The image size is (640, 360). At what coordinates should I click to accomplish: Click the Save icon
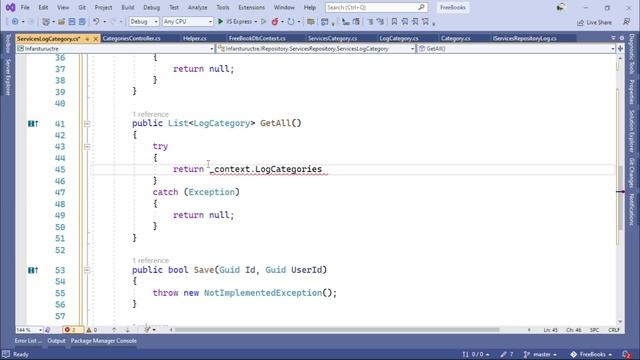72,22
